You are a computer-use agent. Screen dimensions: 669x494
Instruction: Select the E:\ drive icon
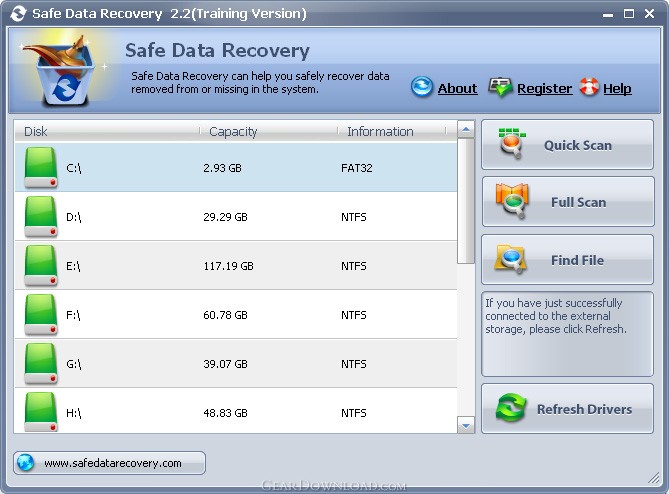(41, 266)
